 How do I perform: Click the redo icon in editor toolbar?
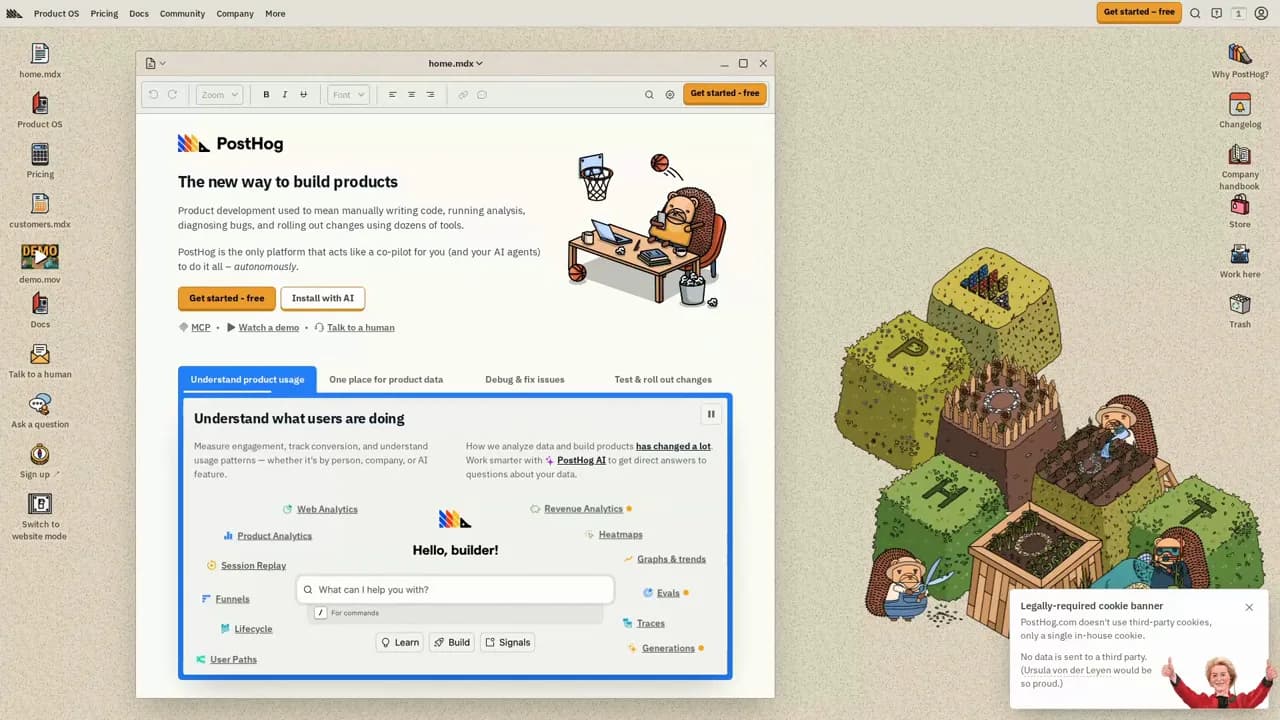point(172,95)
